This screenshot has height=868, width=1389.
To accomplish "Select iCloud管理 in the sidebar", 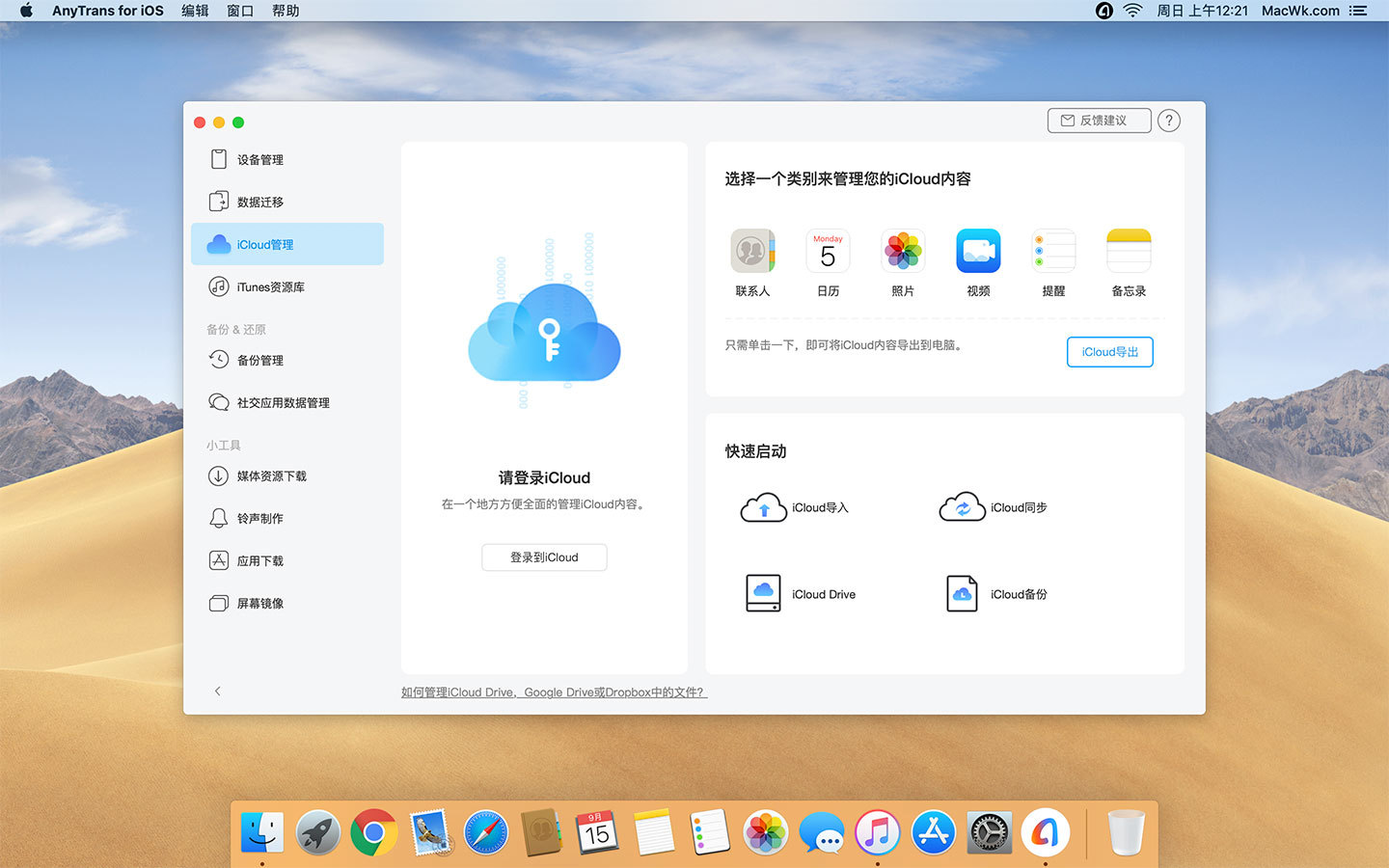I will click(287, 244).
